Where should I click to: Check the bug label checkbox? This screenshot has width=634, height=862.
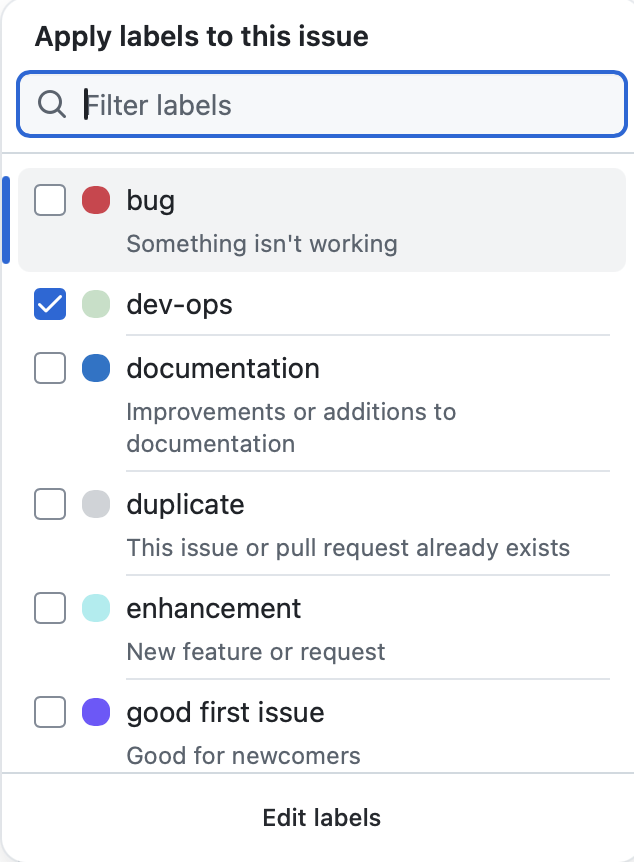point(50,200)
